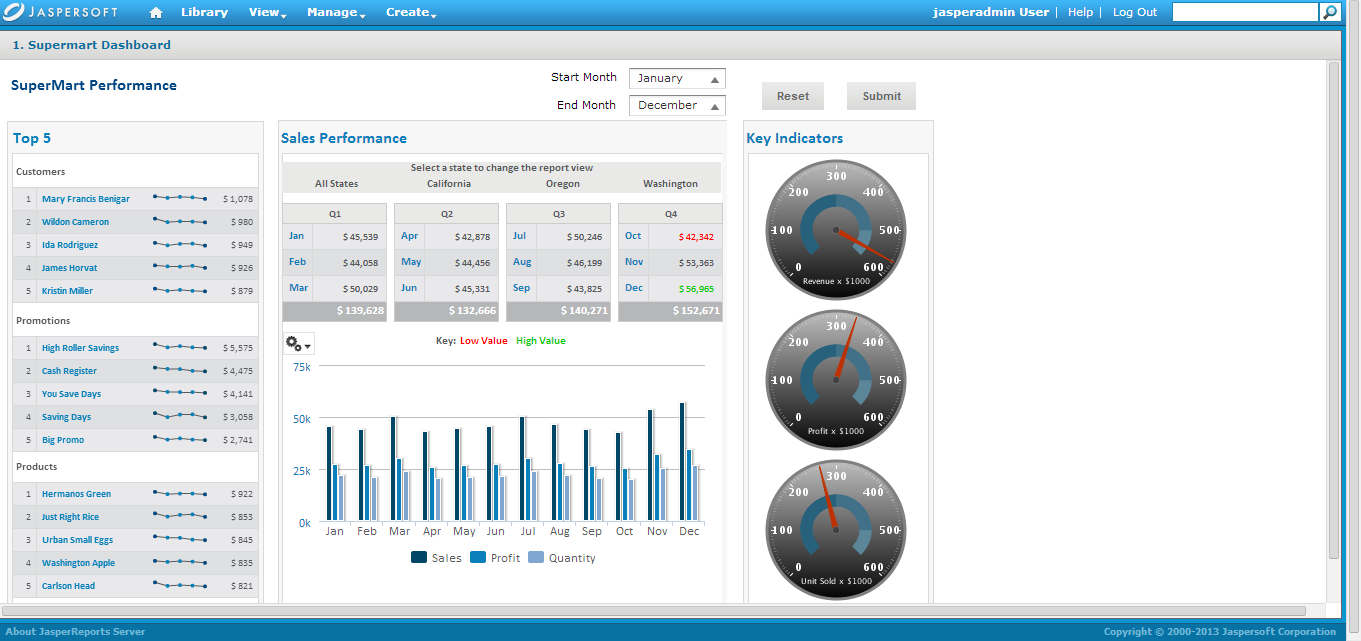
Task: Click the Oct value $42,342
Action: (696, 237)
